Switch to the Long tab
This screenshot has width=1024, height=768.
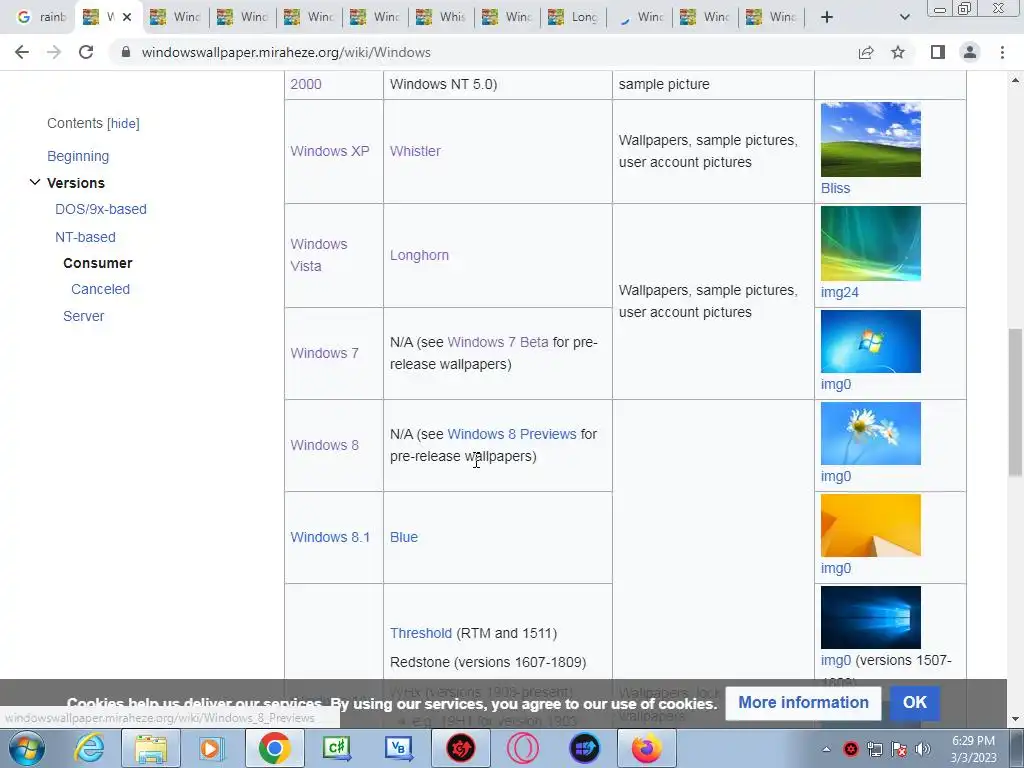click(573, 17)
